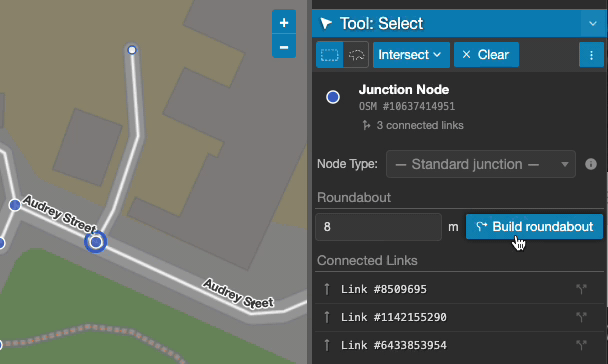Zoom in the map with plus button
The image size is (608, 364).
click(284, 22)
